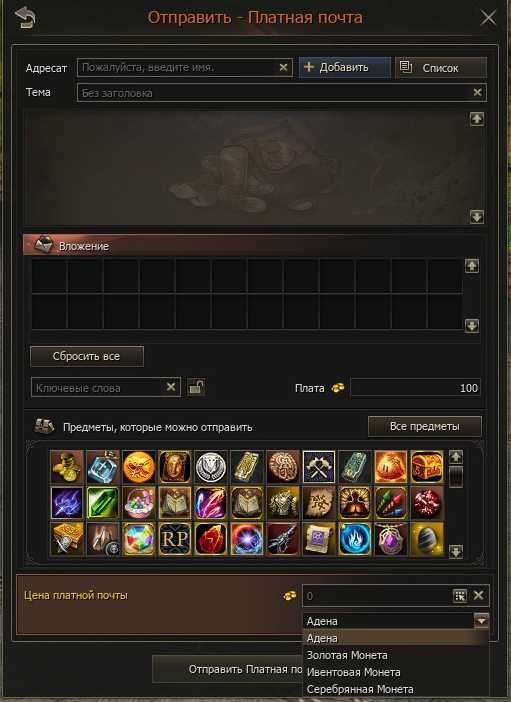Click the Добавить button
Image resolution: width=511 pixels, height=702 pixels.
coord(345,68)
